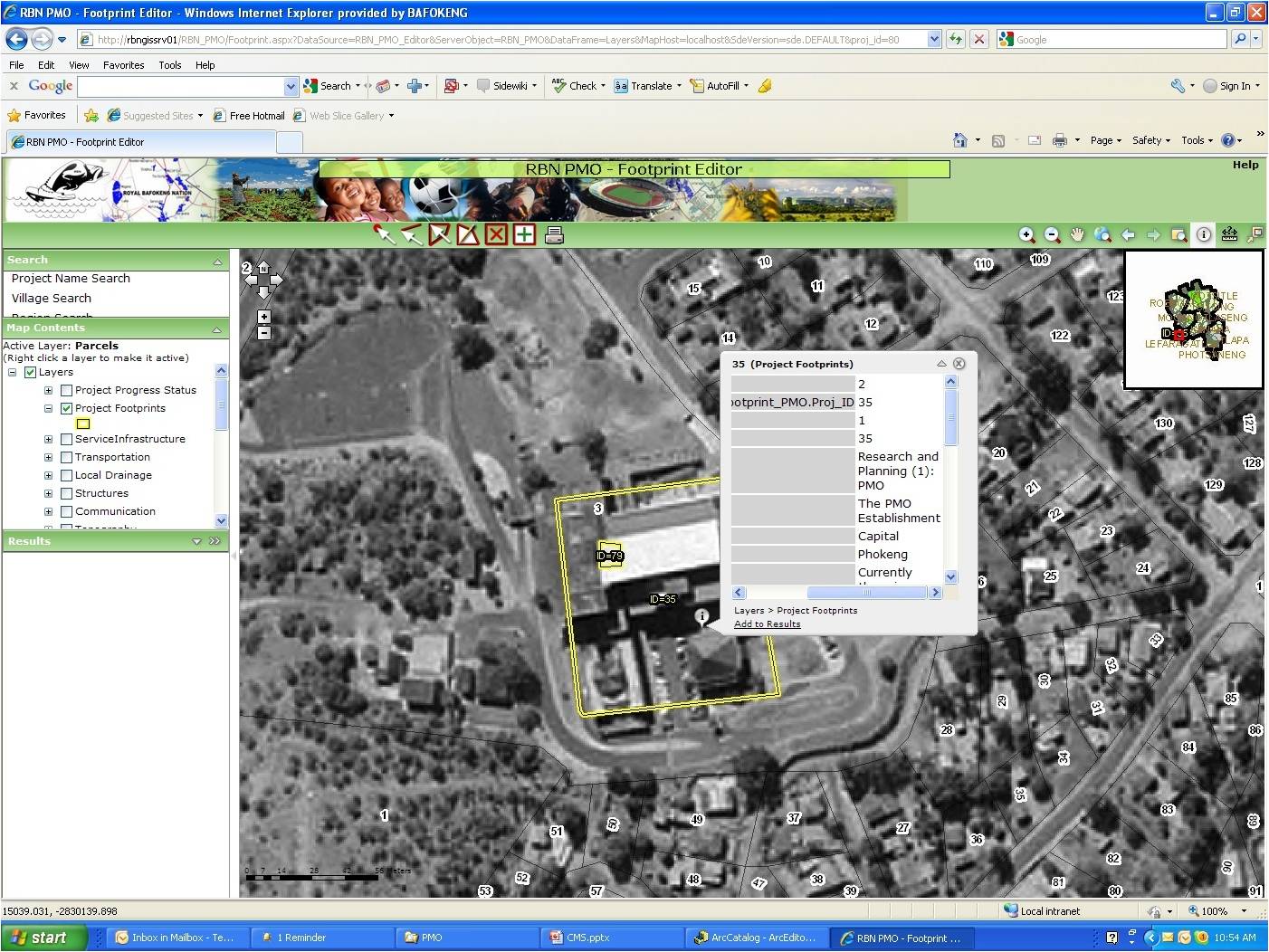This screenshot has height=952, width=1269.
Task: Collapse the Layers tree node
Action: click(13, 372)
